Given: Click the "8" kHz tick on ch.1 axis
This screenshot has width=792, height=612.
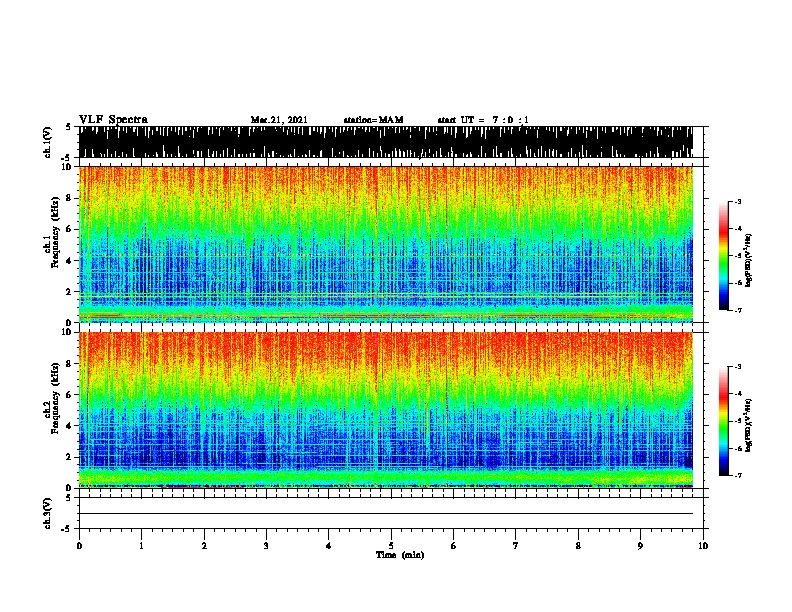Looking at the screenshot, I should [x=70, y=198].
